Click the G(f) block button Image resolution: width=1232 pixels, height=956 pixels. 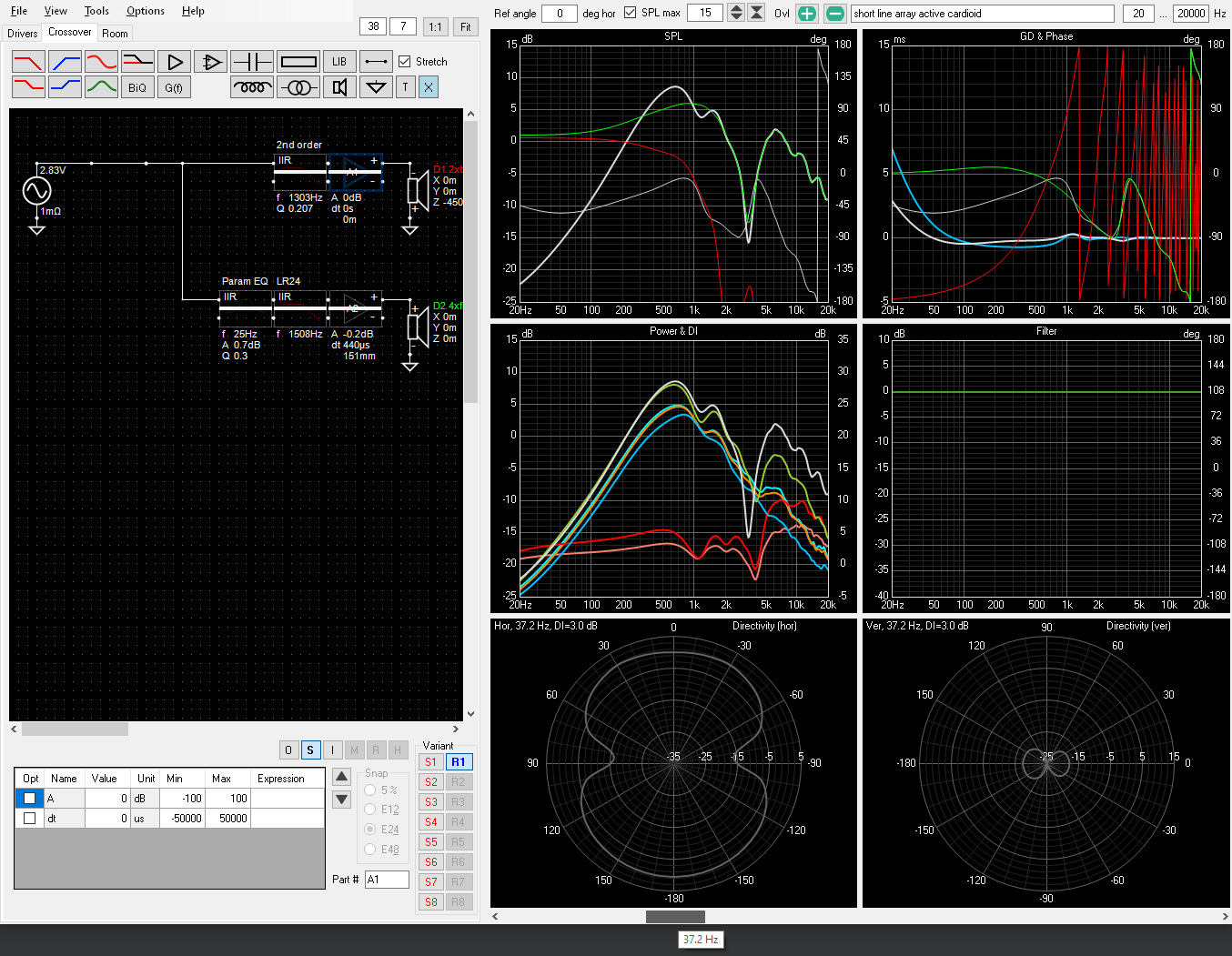pyautogui.click(x=174, y=87)
